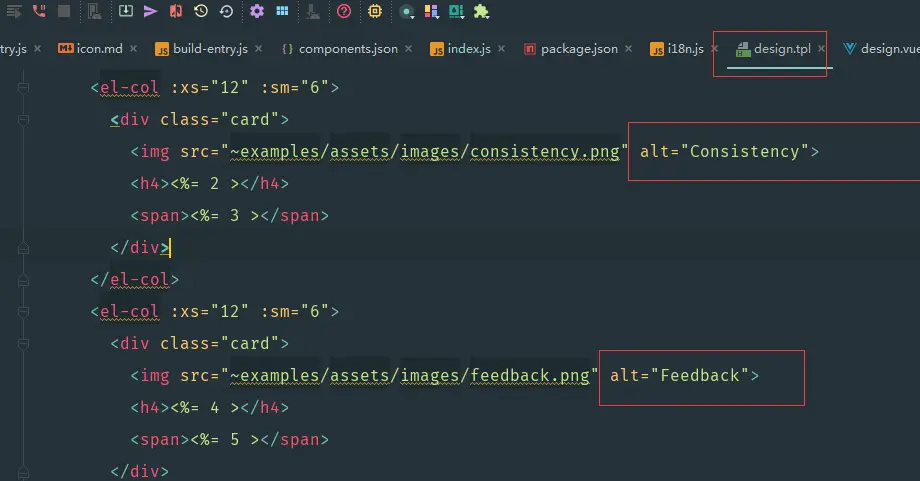
Task: Click the red phone handset toolbar icon
Action: [x=39, y=11]
